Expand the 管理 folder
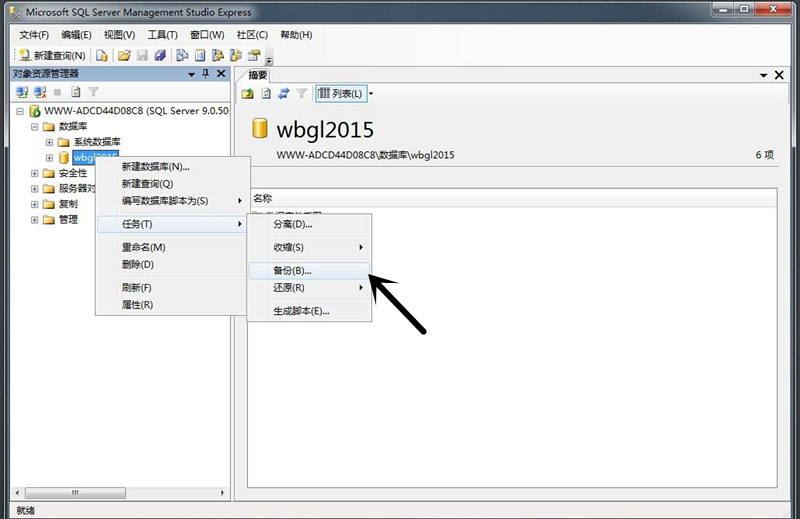800x519 pixels. pyautogui.click(x=34, y=220)
